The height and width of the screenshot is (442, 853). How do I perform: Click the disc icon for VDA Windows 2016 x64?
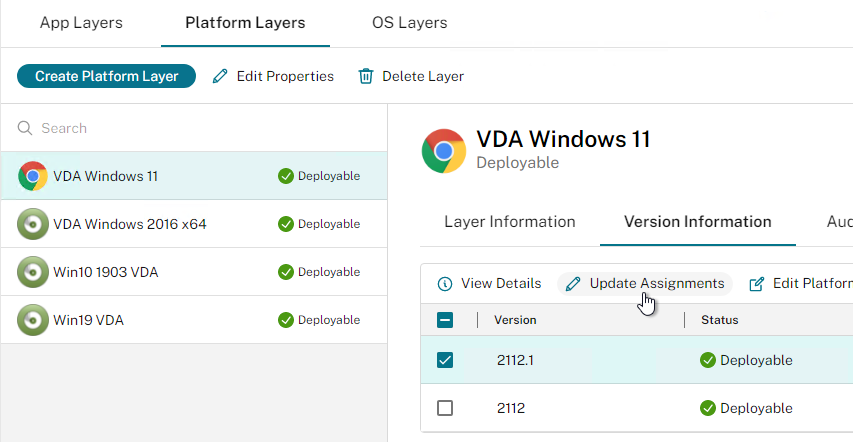(x=33, y=224)
